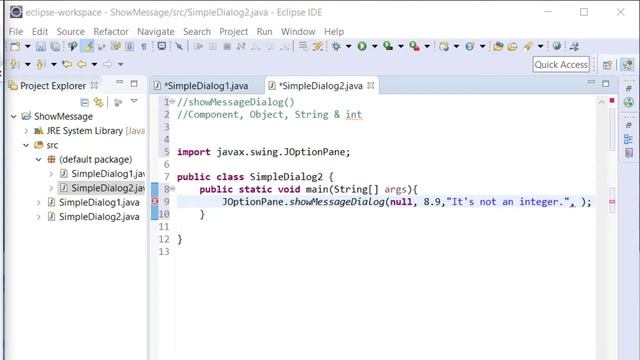Close the SimpleDialog2.java editor tab
This screenshot has width=640, height=360.
(371, 85)
